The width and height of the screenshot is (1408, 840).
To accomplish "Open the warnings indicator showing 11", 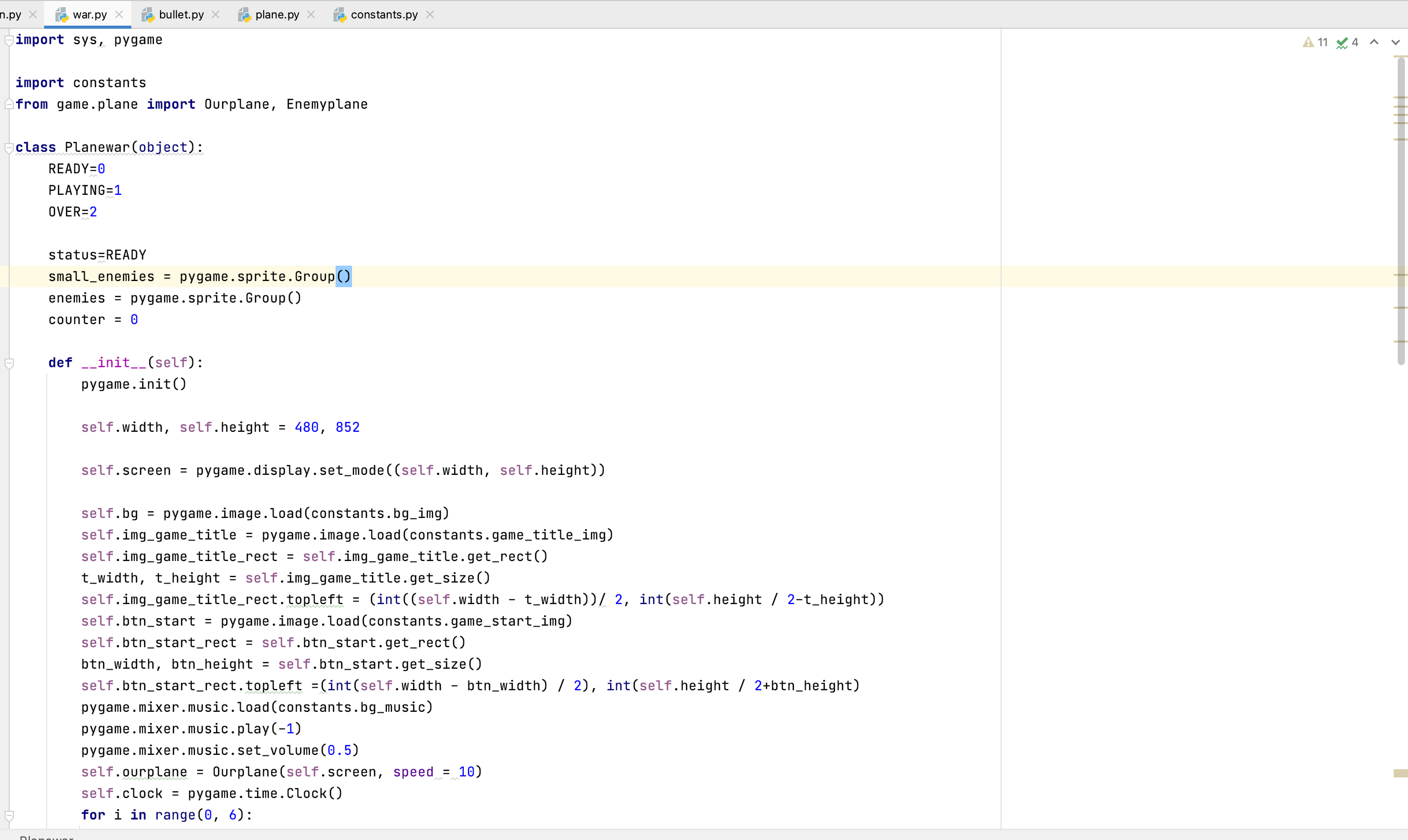I will tap(1315, 43).
